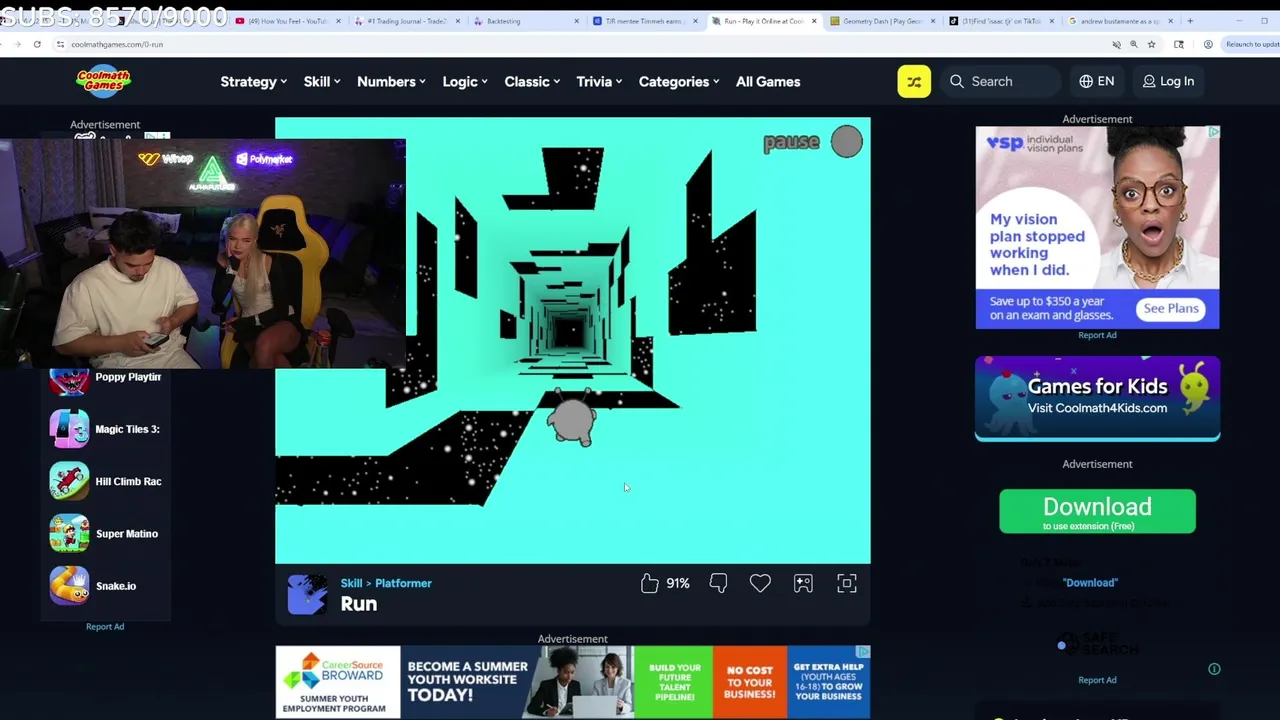This screenshot has width=1280, height=720.
Task: Open the random game shuffle button
Action: pos(914,81)
